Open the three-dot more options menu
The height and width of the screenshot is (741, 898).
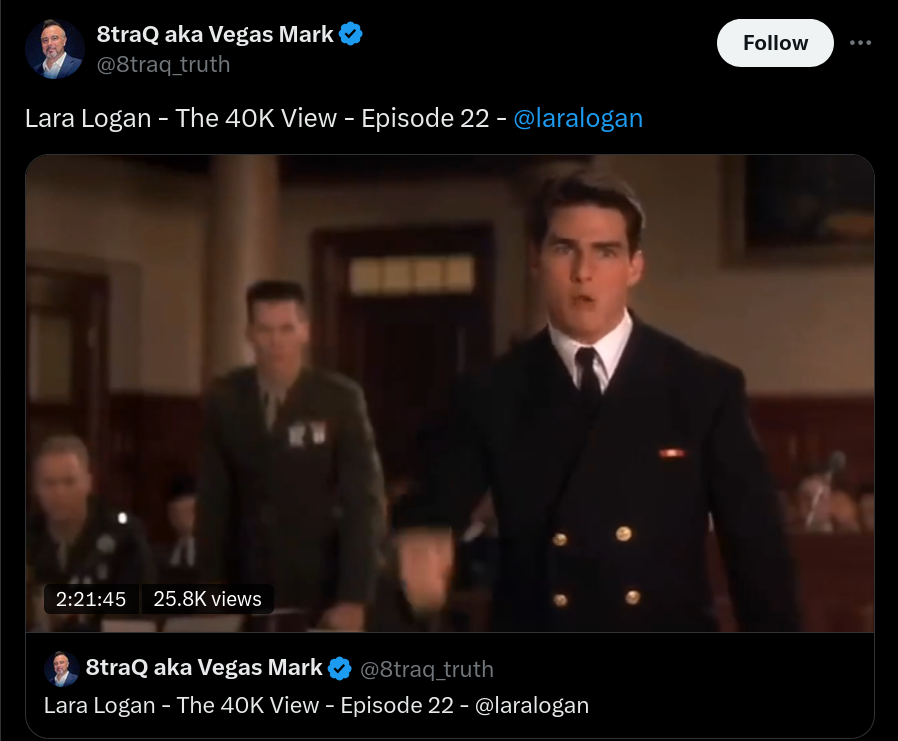point(860,43)
